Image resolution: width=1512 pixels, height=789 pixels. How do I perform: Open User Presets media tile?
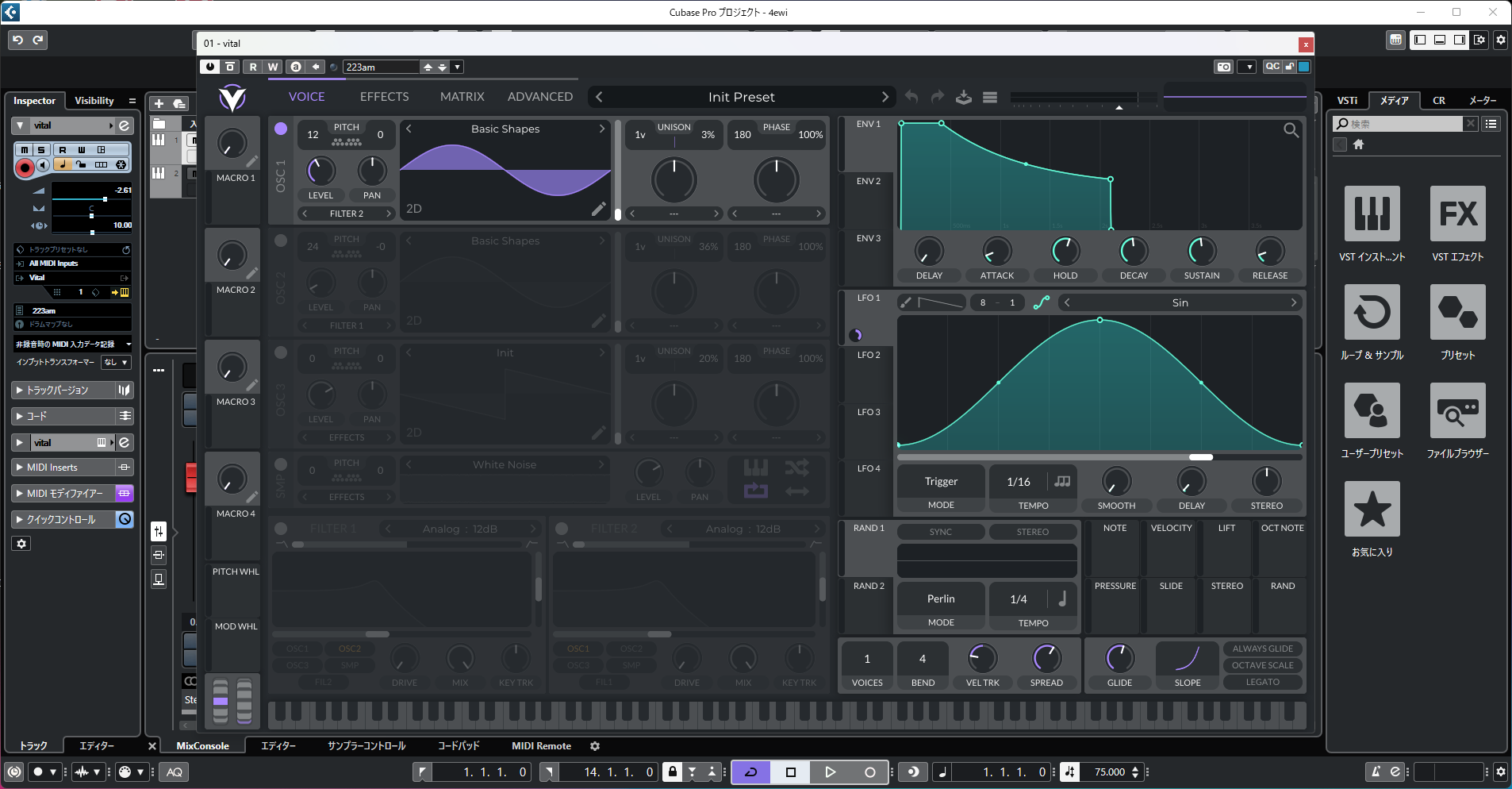[x=1372, y=410]
